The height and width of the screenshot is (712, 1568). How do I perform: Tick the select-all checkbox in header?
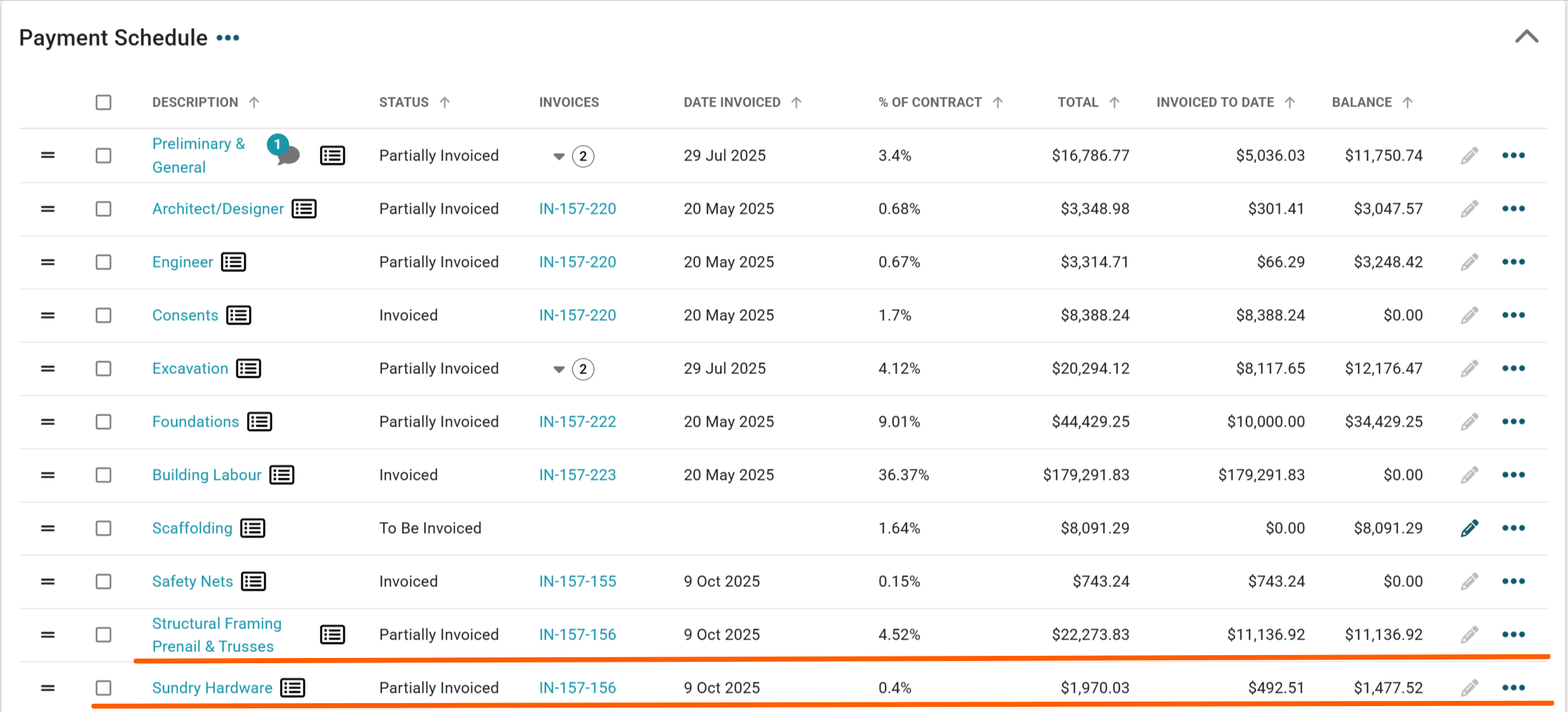[103, 103]
